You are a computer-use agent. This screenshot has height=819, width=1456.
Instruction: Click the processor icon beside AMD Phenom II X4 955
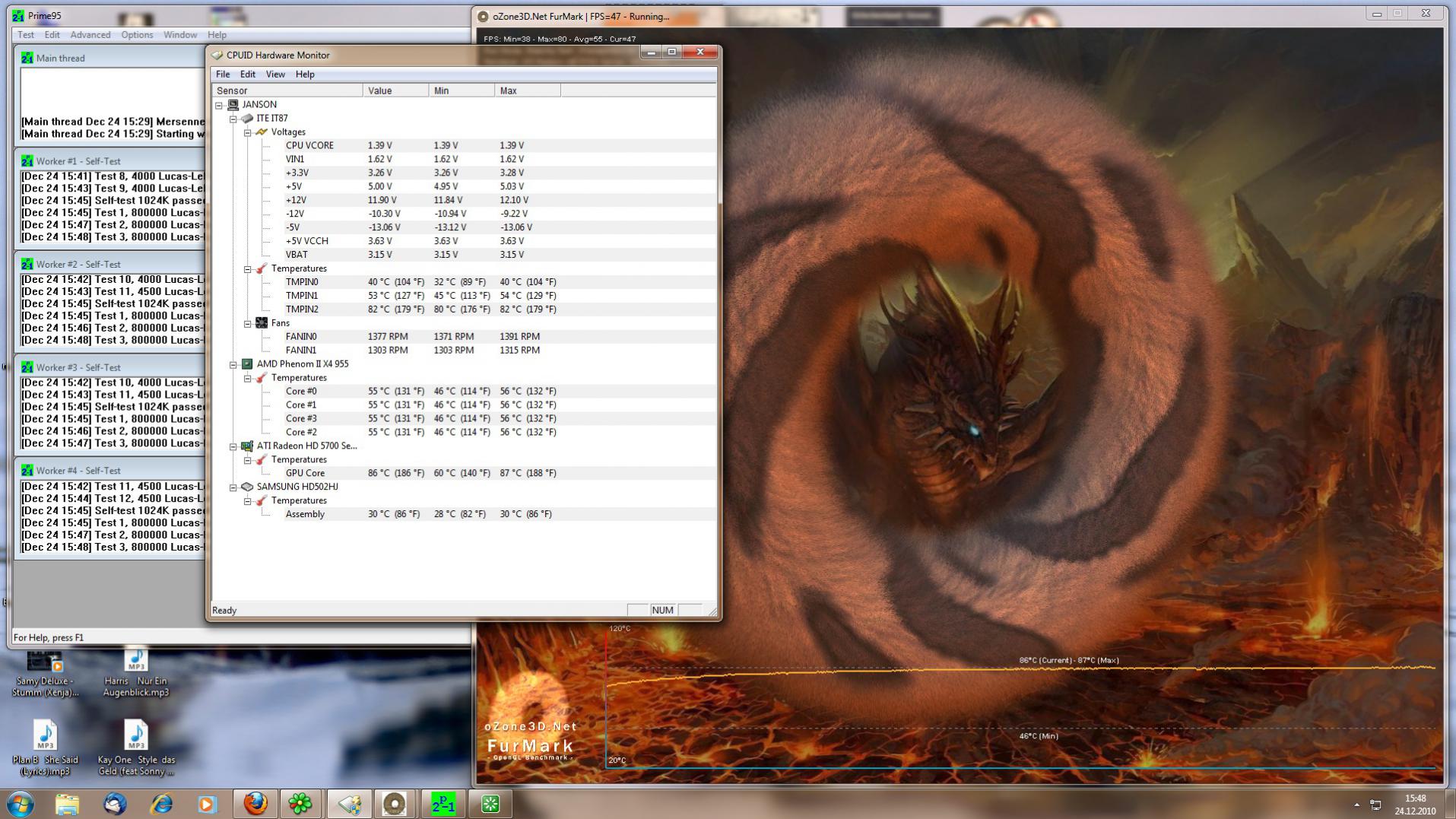(247, 363)
